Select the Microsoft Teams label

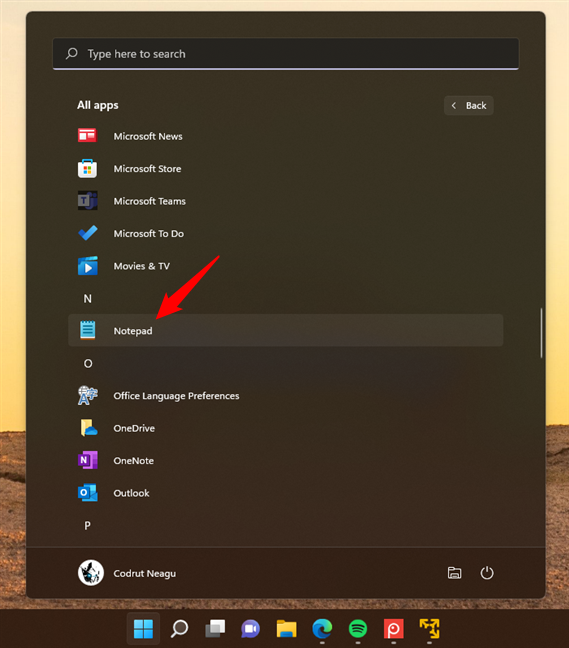[150, 201]
